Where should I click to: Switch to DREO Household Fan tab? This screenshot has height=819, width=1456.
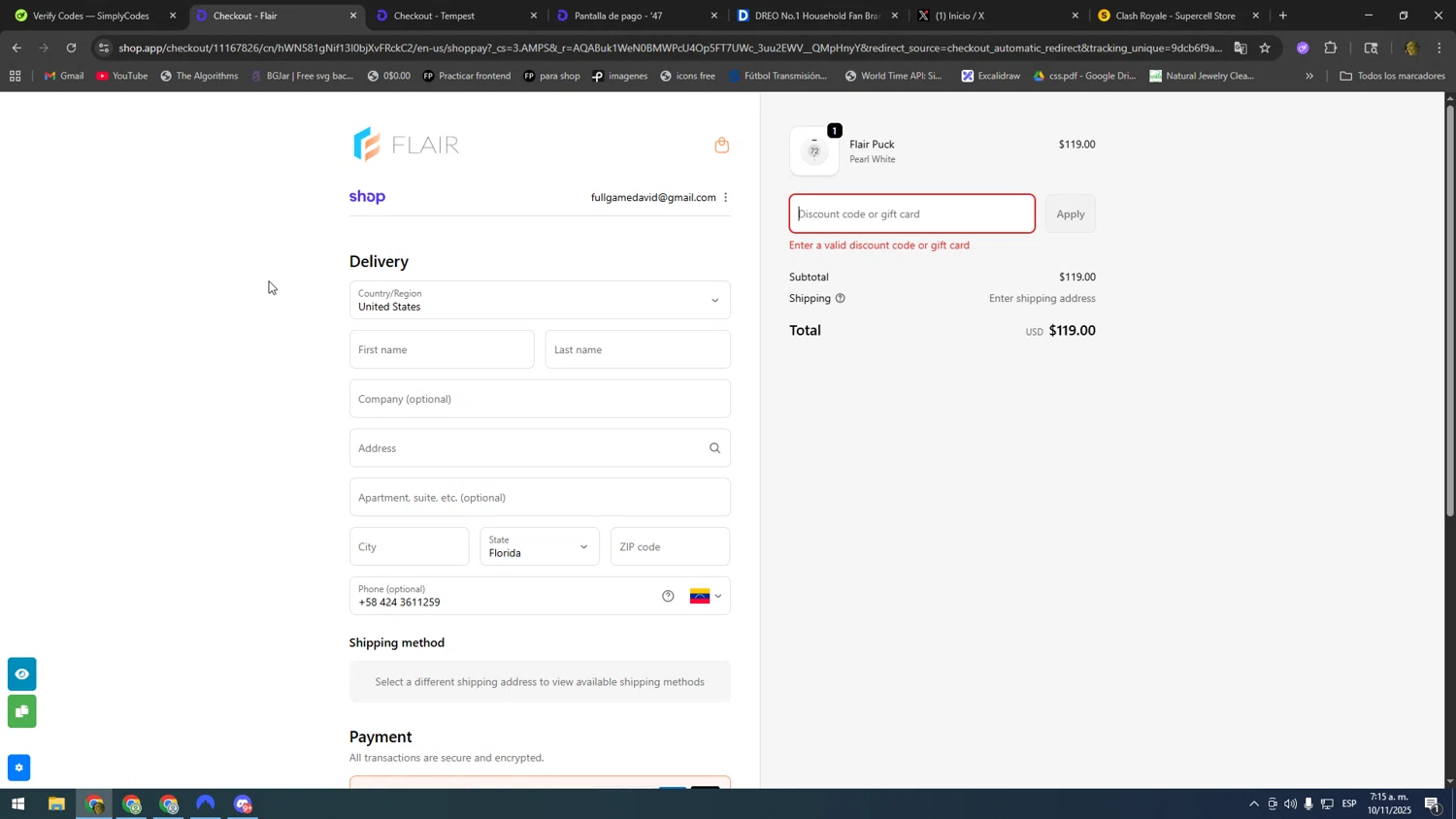(815, 16)
